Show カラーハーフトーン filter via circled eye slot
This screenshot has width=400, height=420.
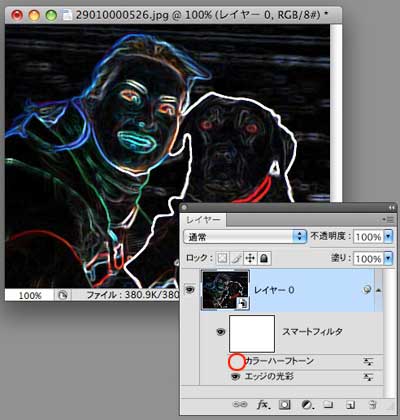click(x=236, y=362)
